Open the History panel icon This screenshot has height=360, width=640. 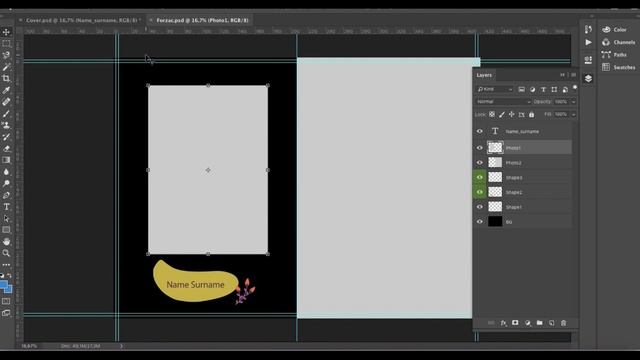pyautogui.click(x=588, y=29)
